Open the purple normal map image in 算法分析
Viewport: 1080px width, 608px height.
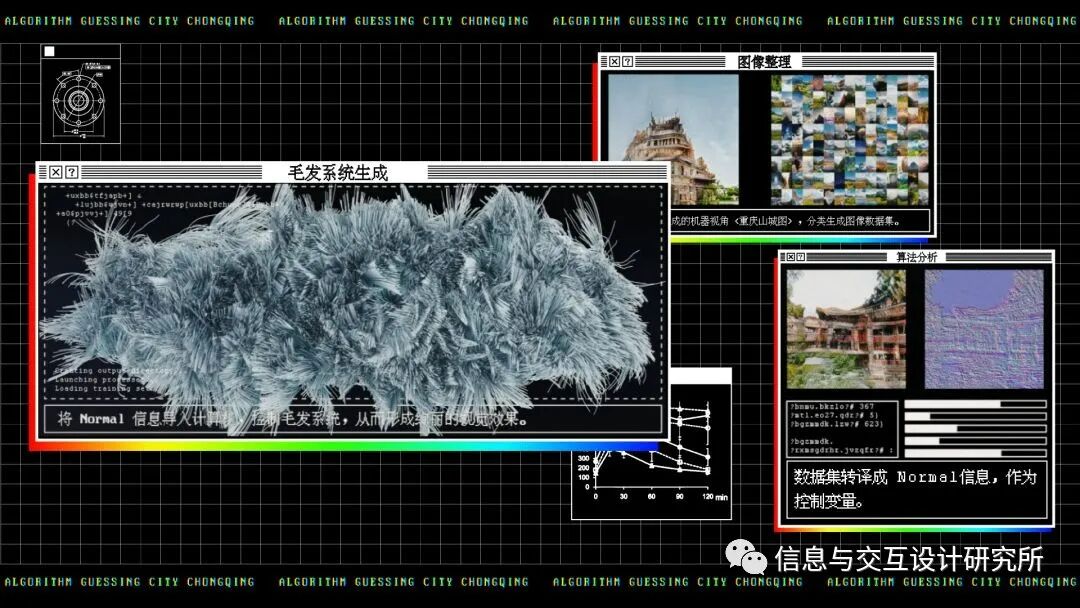pyautogui.click(x=984, y=329)
